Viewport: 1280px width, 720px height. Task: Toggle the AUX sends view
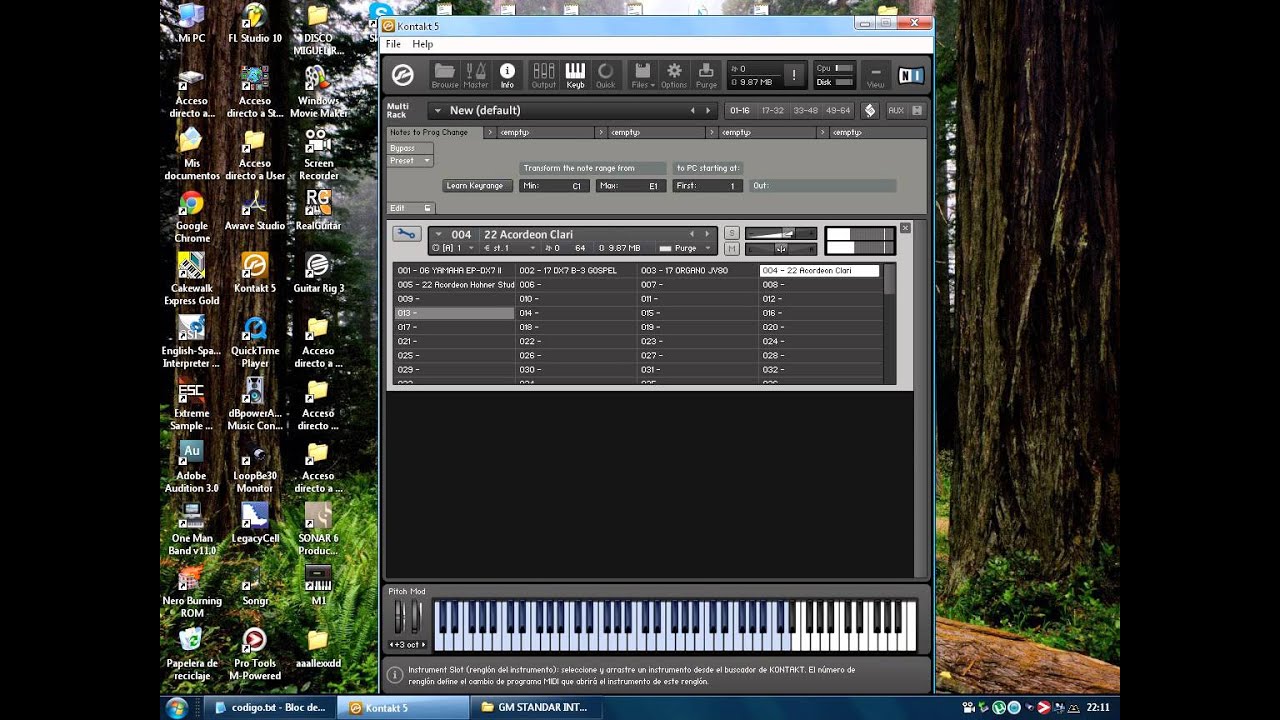[896, 110]
